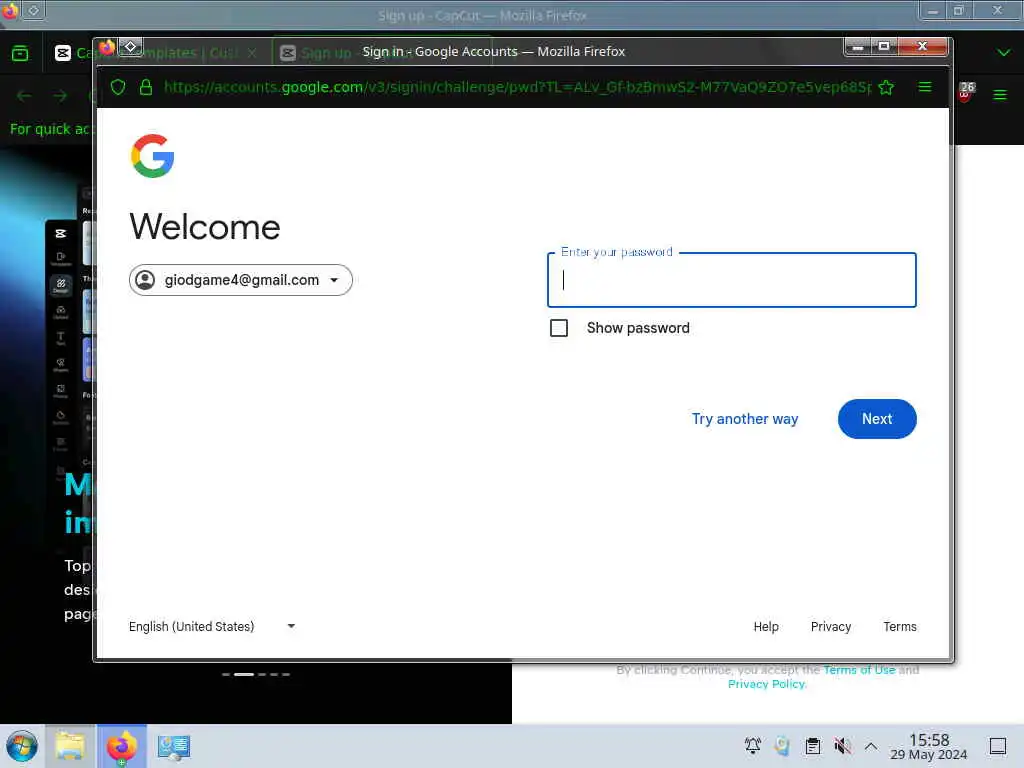This screenshot has height=768, width=1024.
Task: Go back in the CapCut Firefox window
Action: [24, 96]
